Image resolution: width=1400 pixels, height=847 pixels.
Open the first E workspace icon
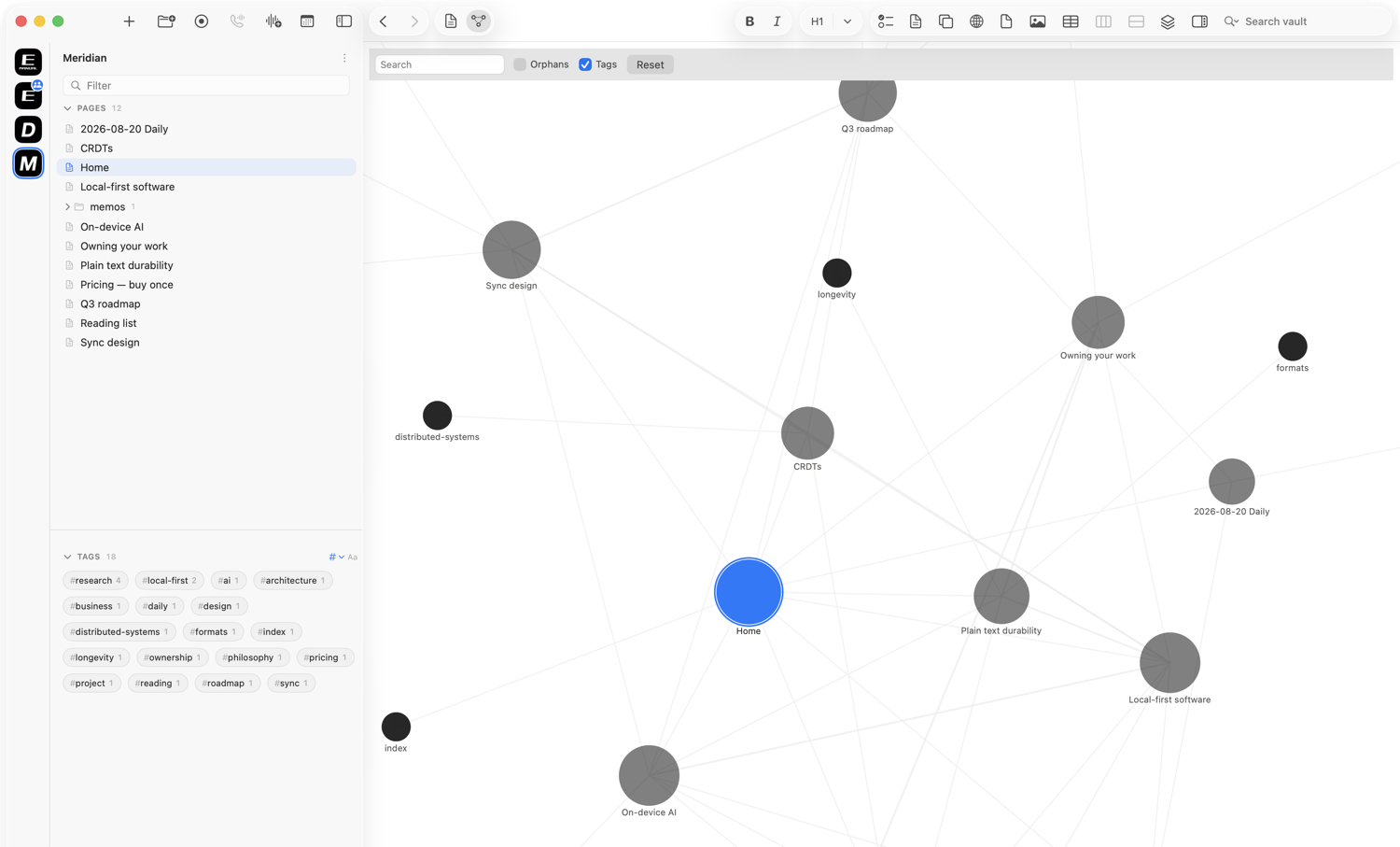[28, 62]
